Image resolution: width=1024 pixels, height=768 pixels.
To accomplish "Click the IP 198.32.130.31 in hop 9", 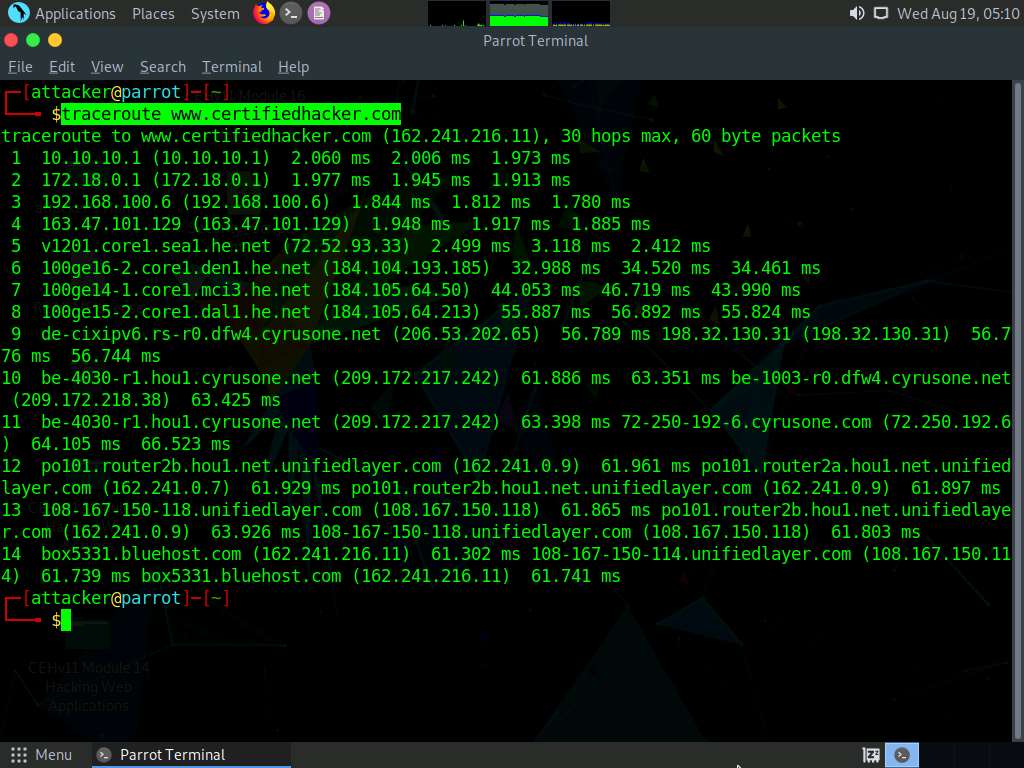I will pyautogui.click(x=726, y=334).
